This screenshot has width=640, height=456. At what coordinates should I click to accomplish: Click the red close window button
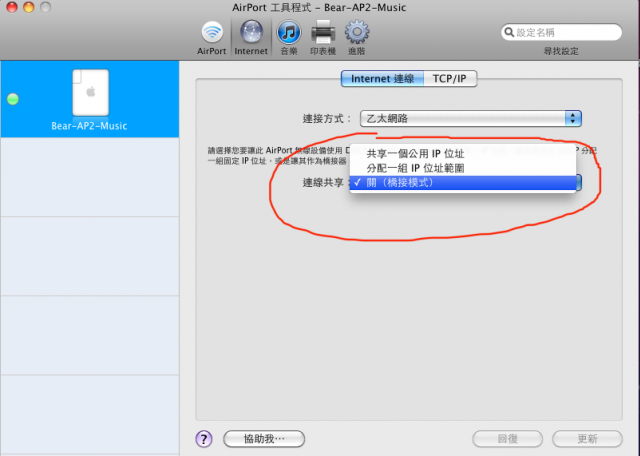point(12,7)
